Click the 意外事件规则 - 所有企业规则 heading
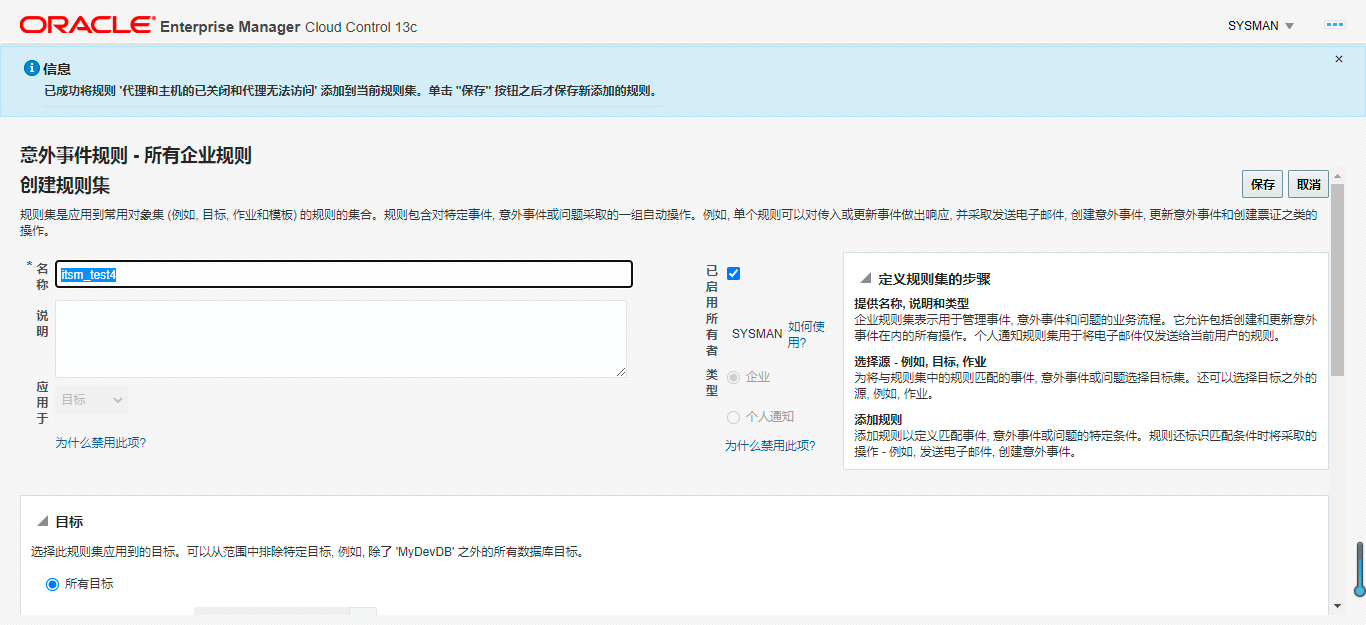 136,155
